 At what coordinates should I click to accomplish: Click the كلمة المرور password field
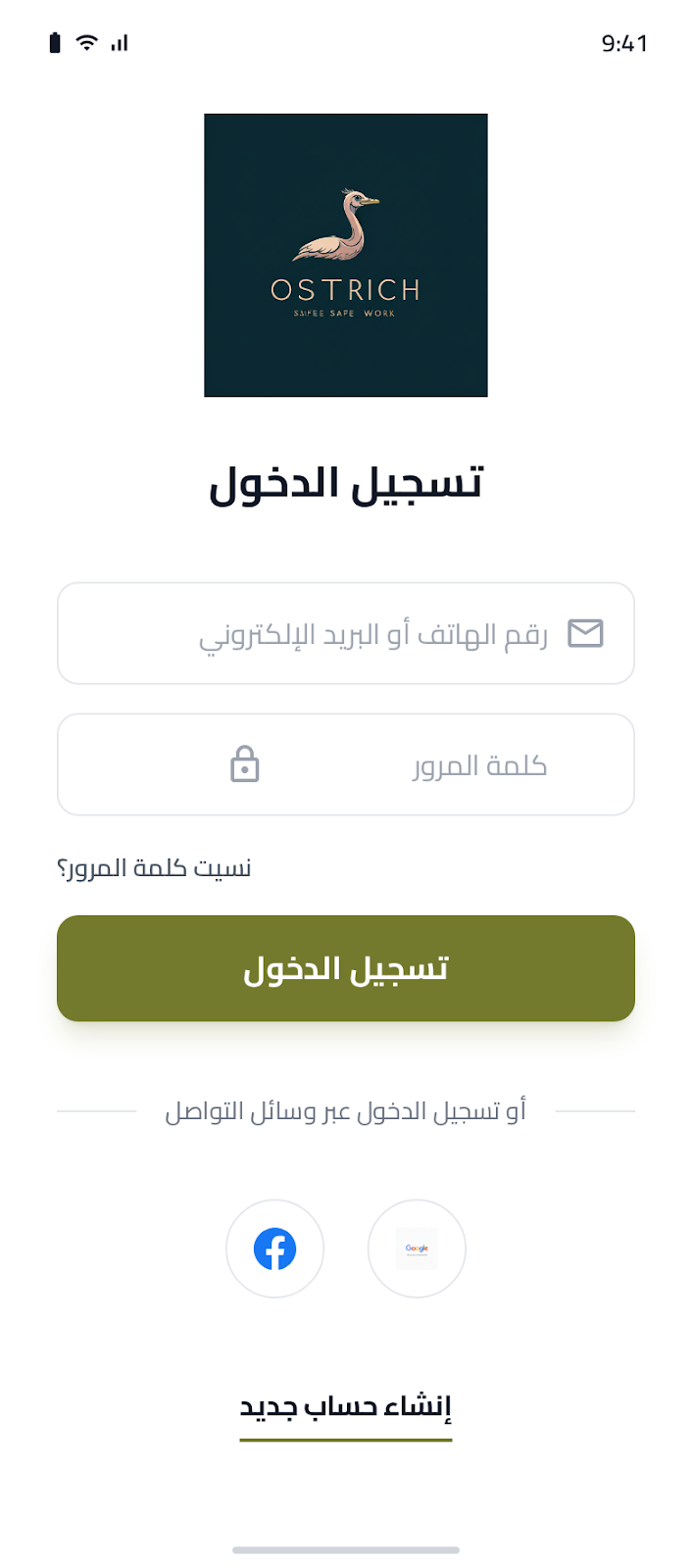tap(345, 764)
